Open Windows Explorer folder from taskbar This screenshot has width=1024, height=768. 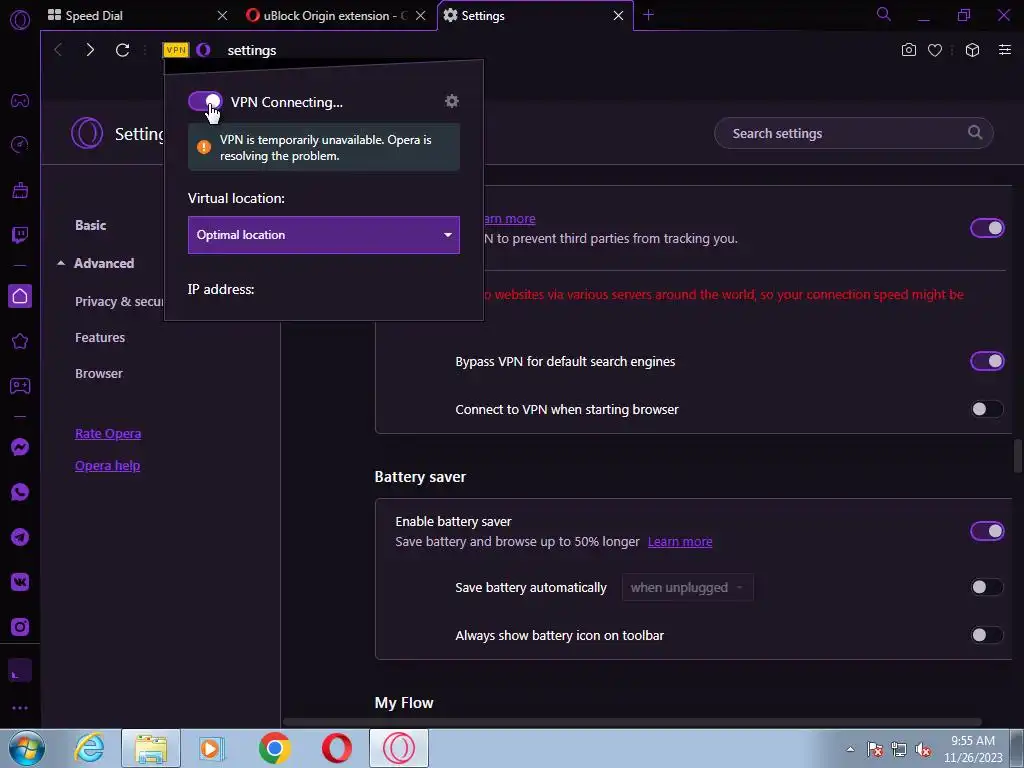151,748
